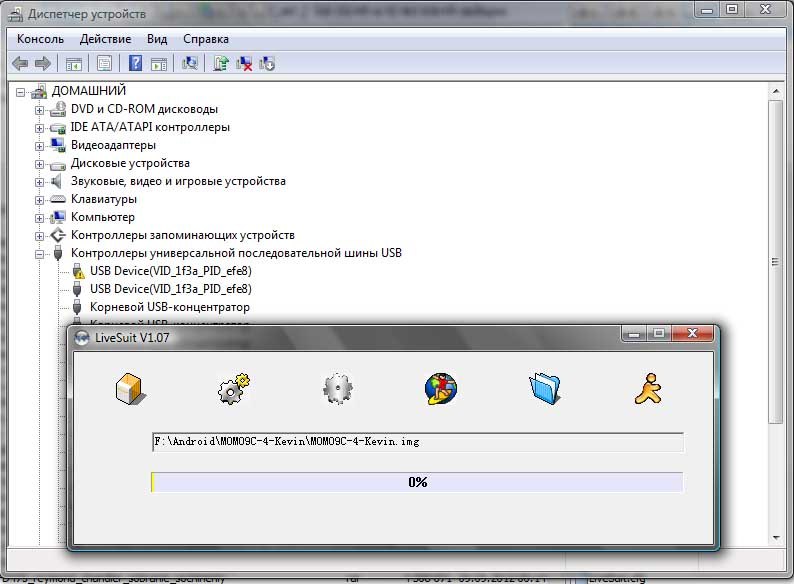Viewport: 794px width, 584px height.
Task: Expand DVD и CD-ROM дисководы node
Action: click(x=39, y=110)
